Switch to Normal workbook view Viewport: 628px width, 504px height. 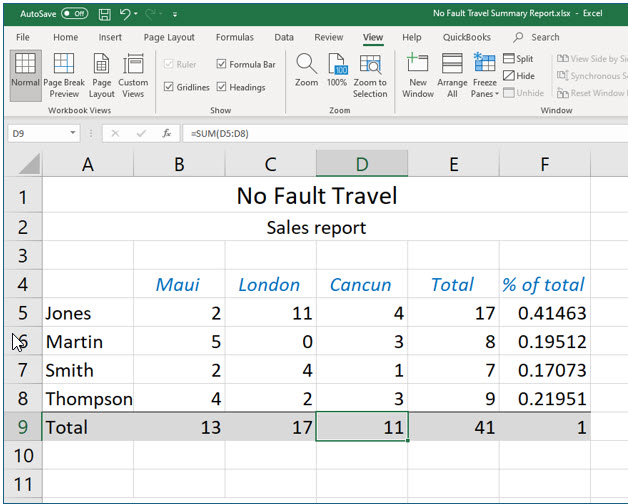click(x=25, y=75)
